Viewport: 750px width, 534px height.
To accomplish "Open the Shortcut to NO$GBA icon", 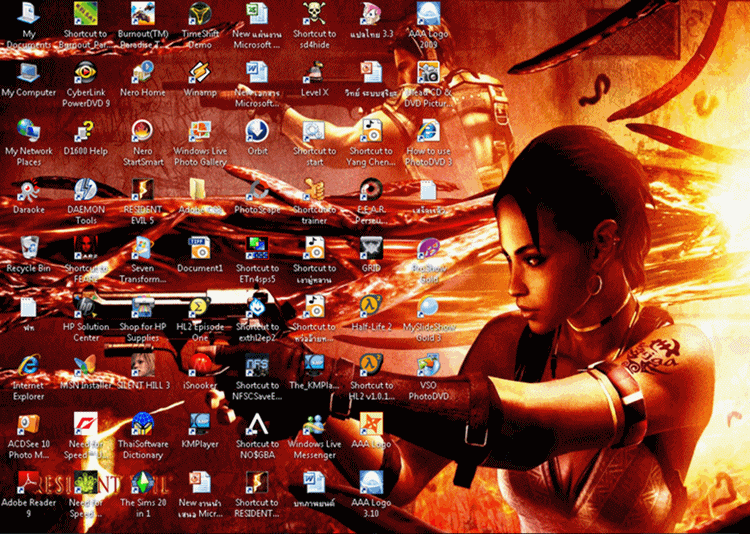I will pos(257,424).
